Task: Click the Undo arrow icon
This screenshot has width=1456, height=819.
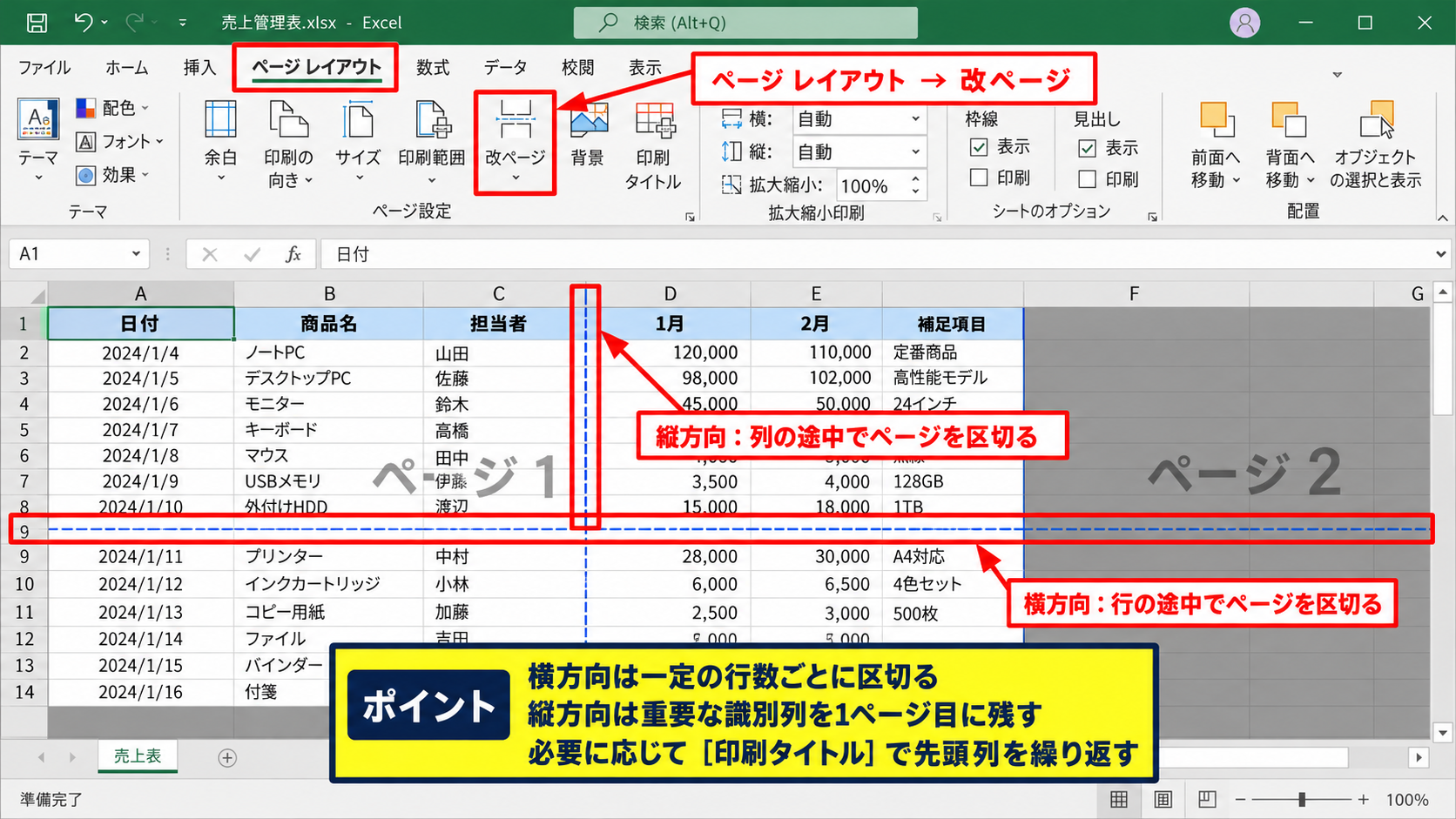Action: [83, 22]
